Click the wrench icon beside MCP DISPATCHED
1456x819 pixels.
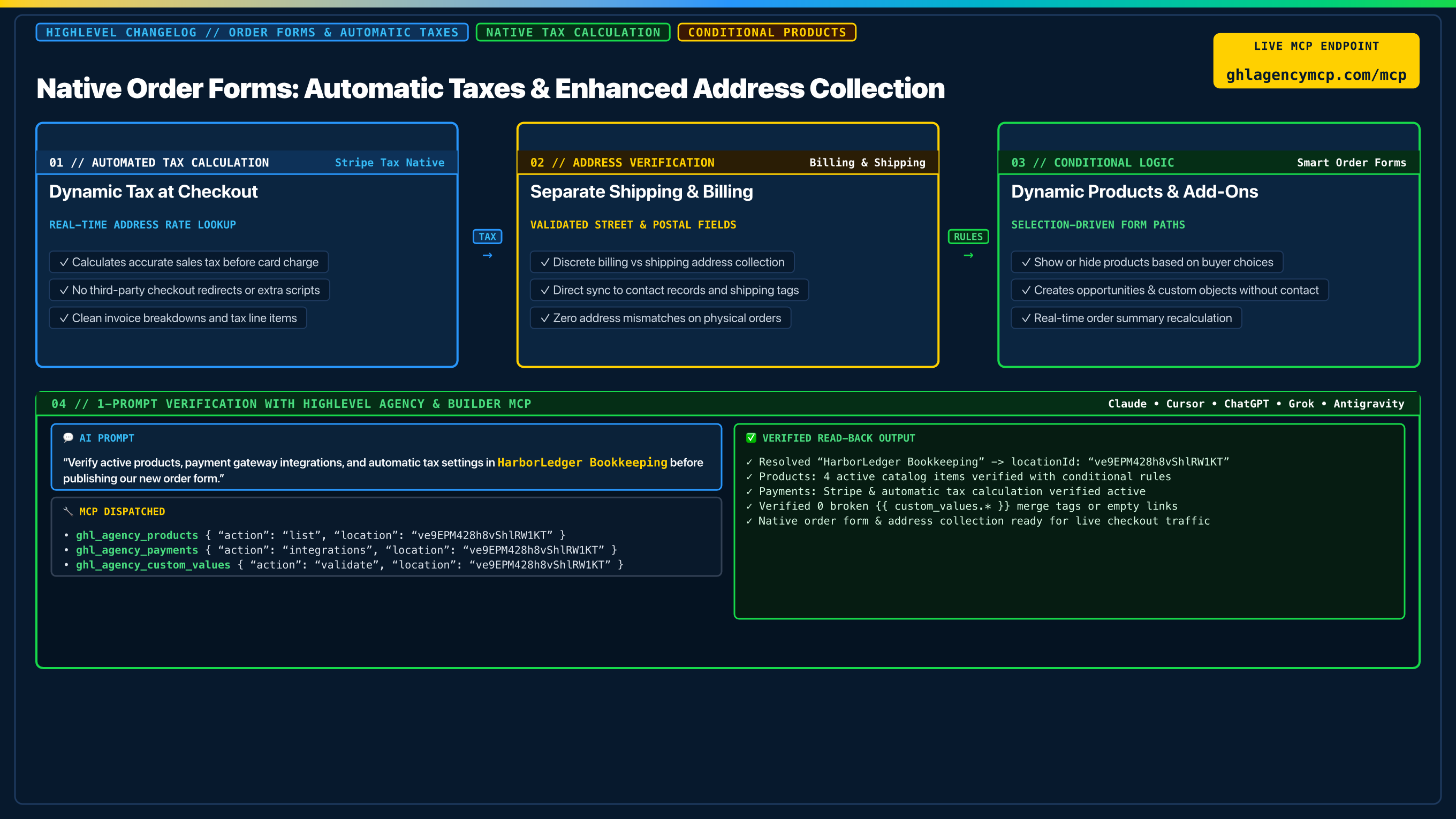69,511
